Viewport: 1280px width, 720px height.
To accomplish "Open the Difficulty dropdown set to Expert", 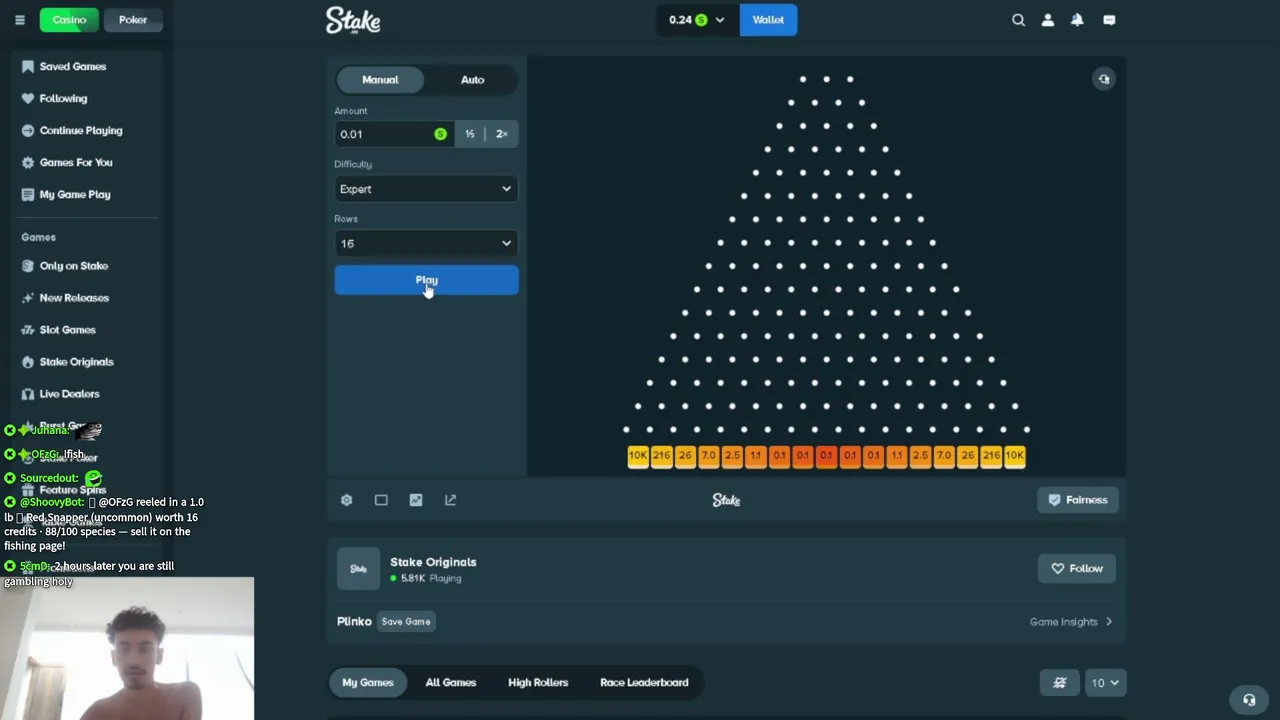I will [x=426, y=189].
